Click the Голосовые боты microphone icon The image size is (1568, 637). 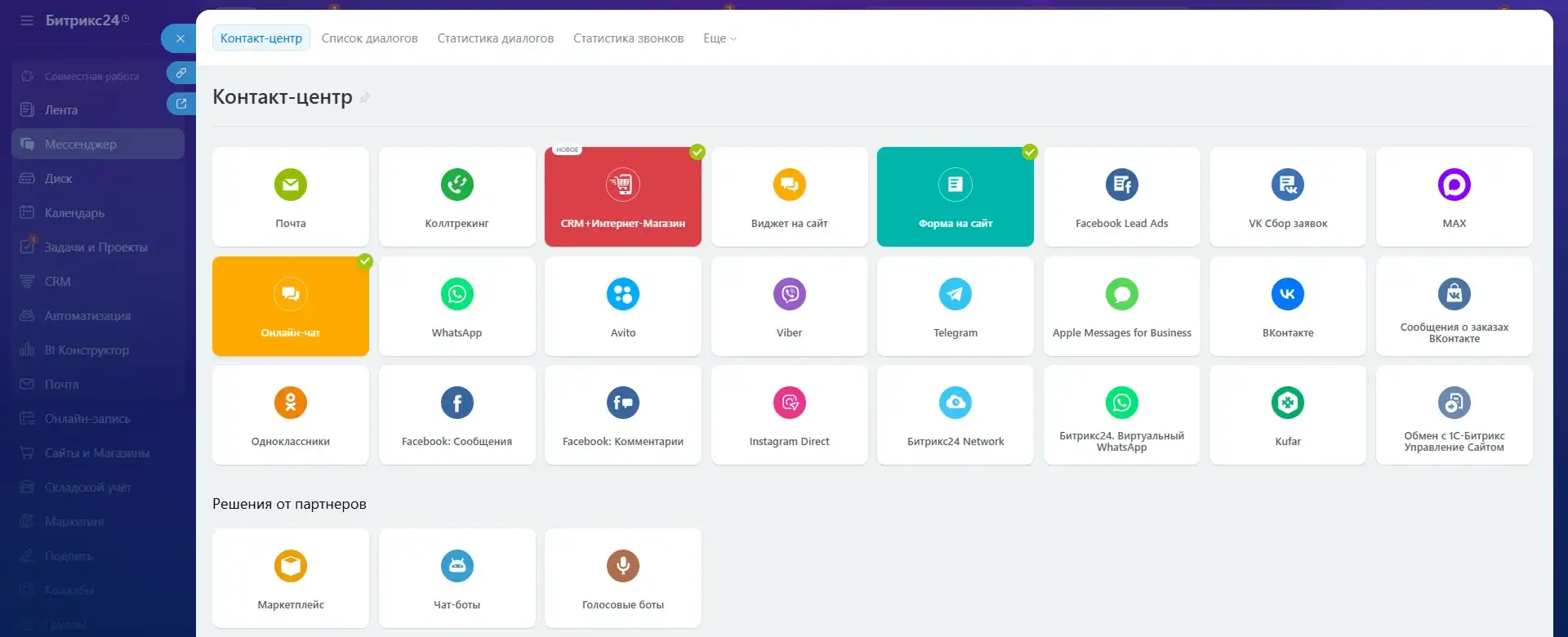click(622, 566)
